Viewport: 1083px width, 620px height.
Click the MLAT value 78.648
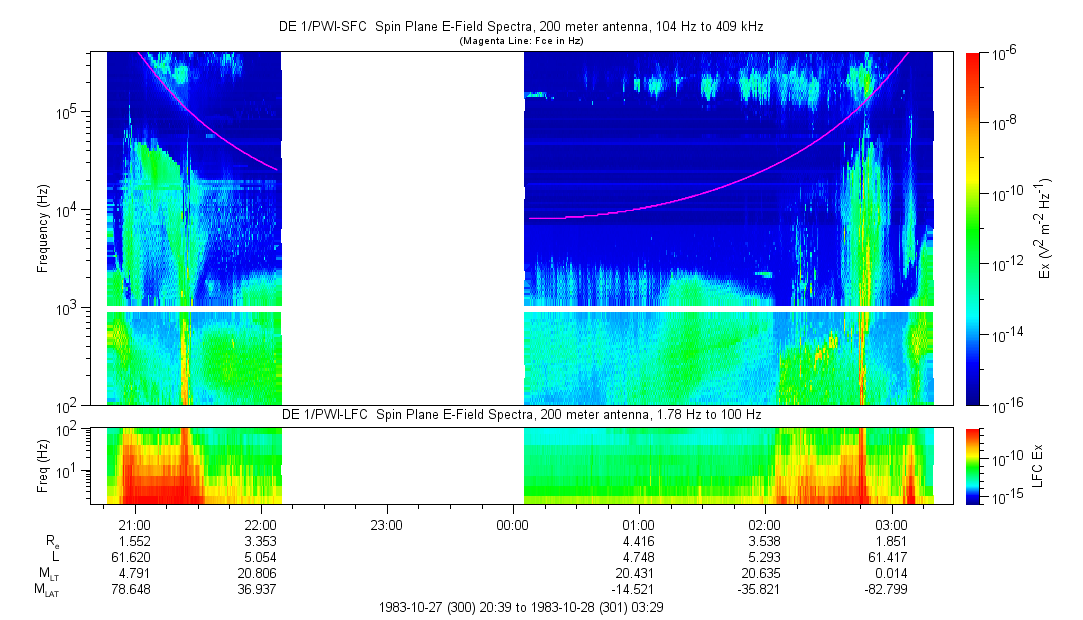135,590
